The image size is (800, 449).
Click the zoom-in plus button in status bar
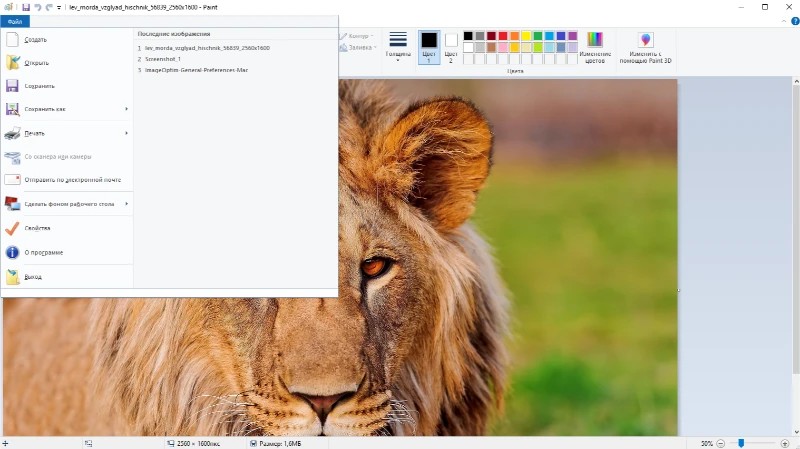[x=784, y=443]
